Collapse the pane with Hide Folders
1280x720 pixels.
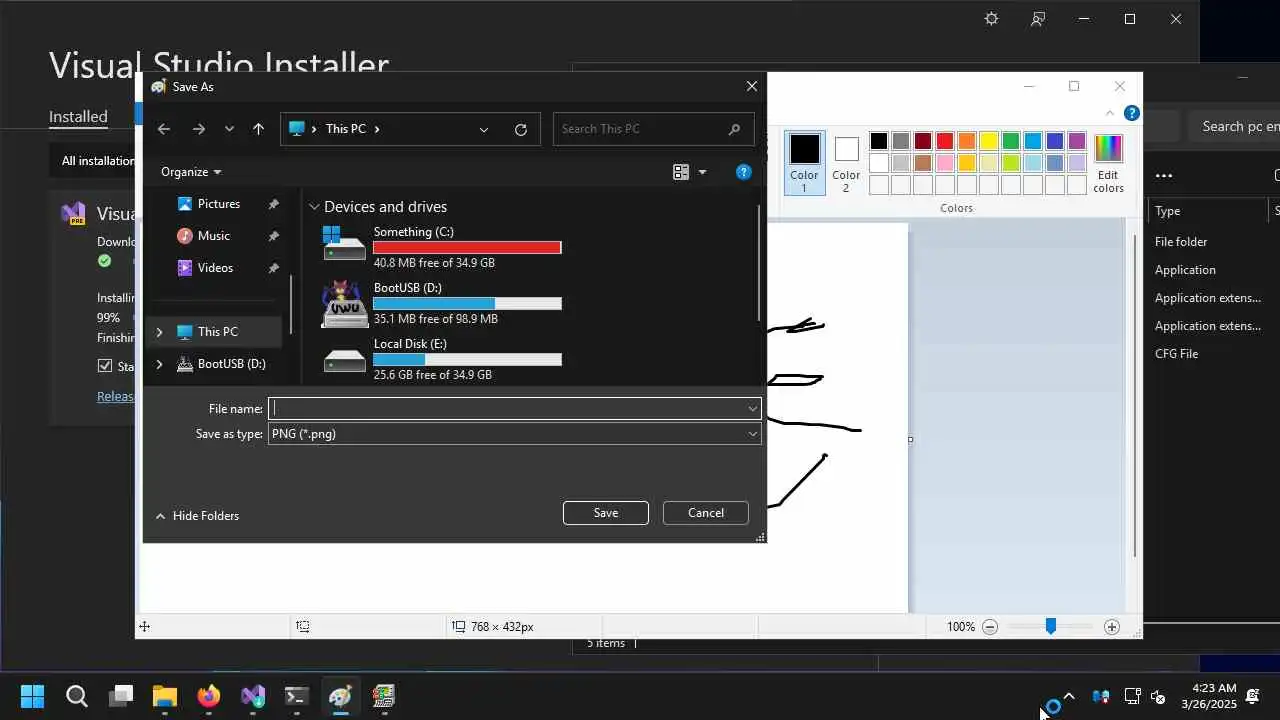click(x=197, y=516)
